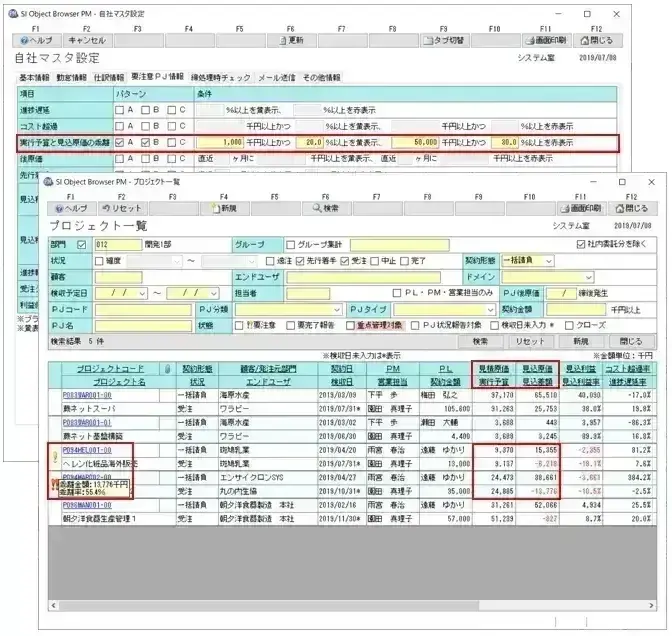
Task: Click キャンセル (F2) in the 自社マスタ設定 window
Action: 87,40
